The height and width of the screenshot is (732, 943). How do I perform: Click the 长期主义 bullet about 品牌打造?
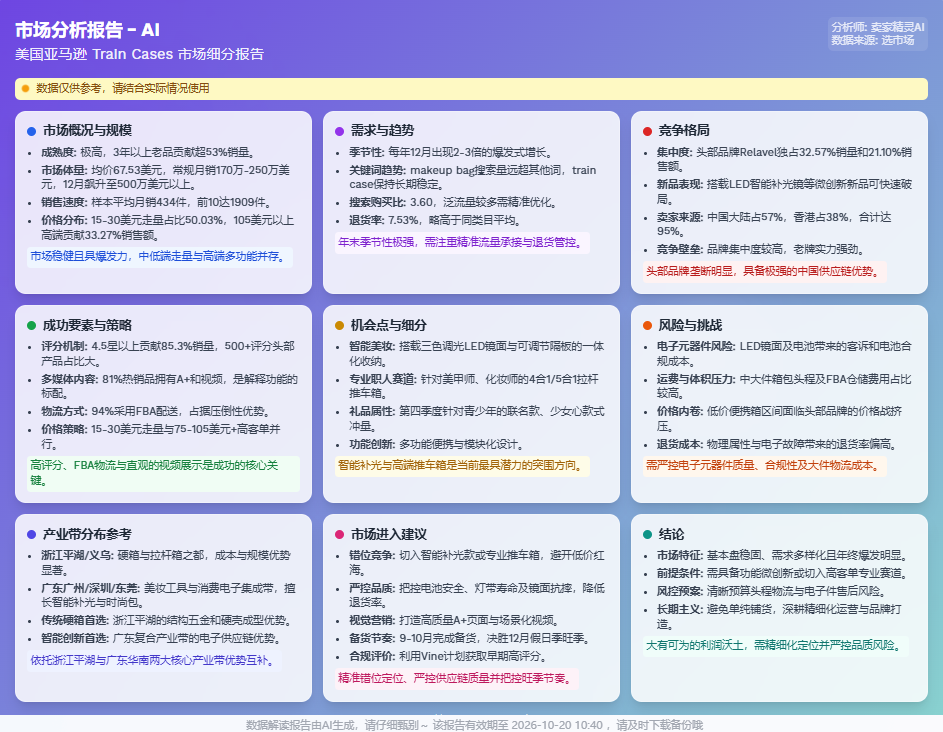[779, 617]
